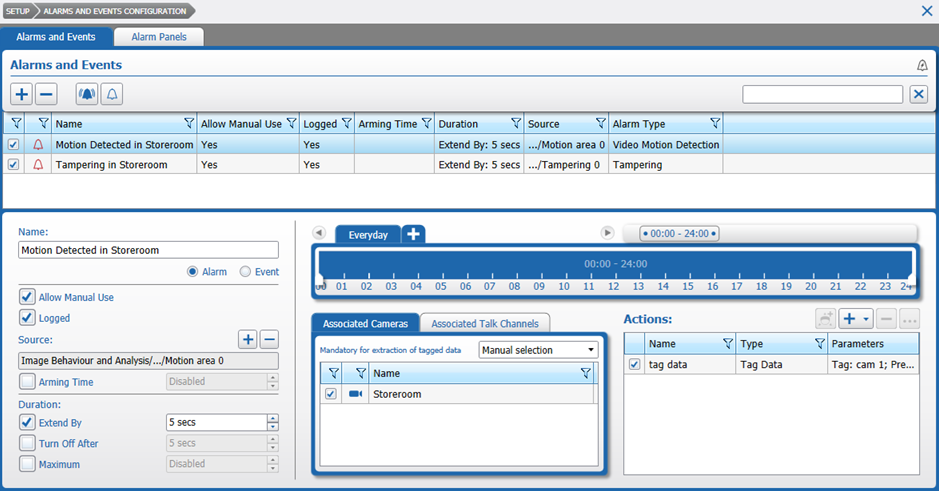
Task: Click the 00:00 - 24:00 timeline bar
Action: (616, 264)
